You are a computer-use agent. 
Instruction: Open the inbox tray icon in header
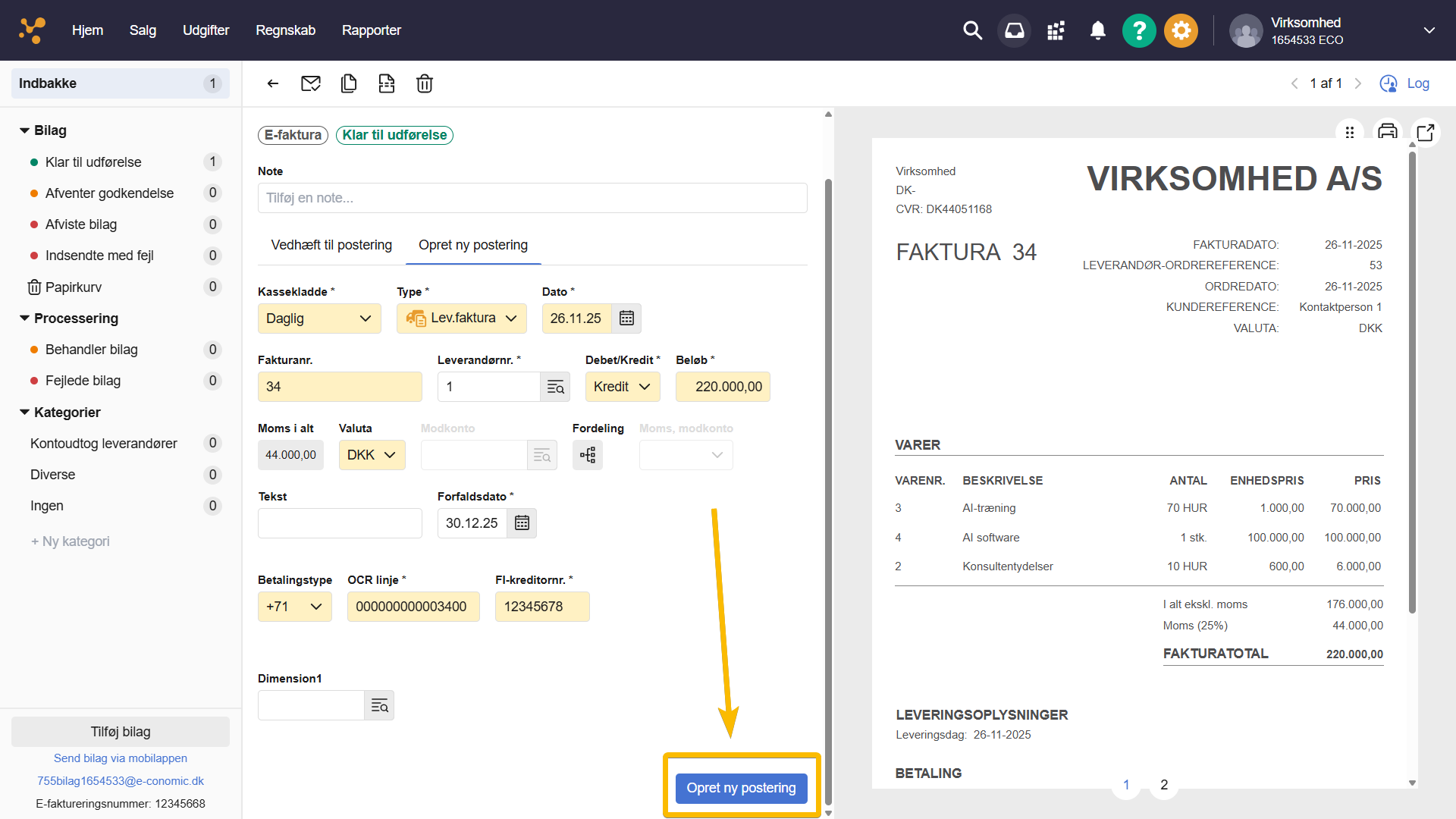point(1014,31)
